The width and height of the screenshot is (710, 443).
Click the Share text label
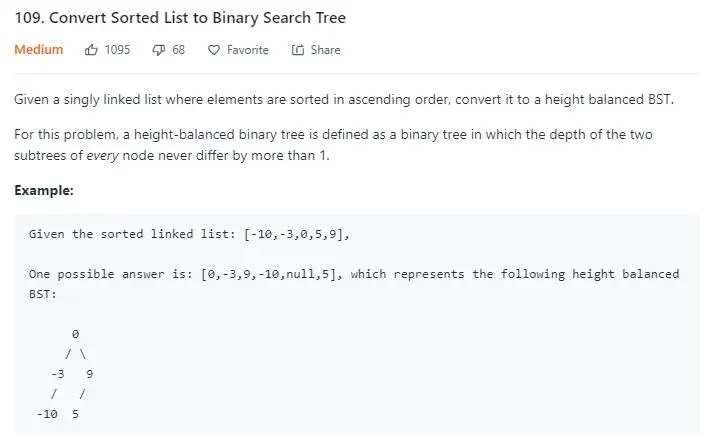(326, 50)
